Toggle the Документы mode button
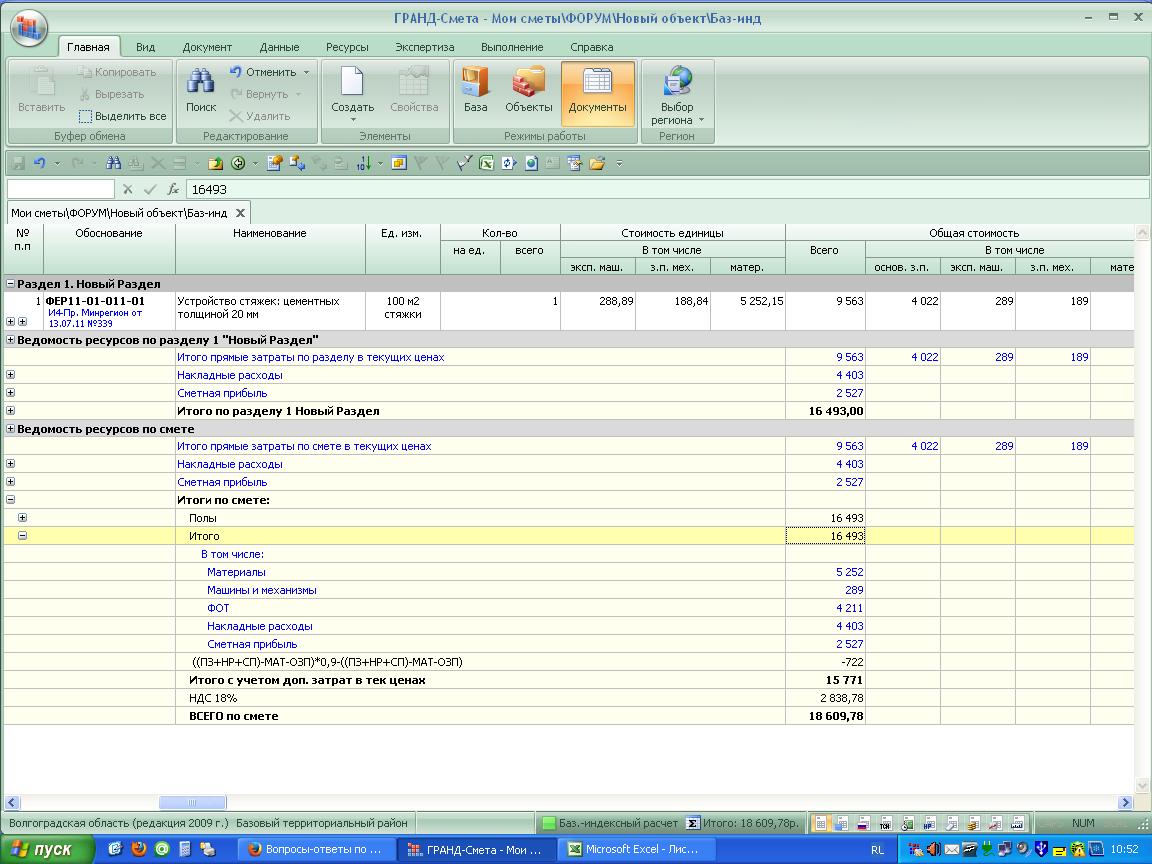This screenshot has height=864, width=1152. pyautogui.click(x=597, y=92)
